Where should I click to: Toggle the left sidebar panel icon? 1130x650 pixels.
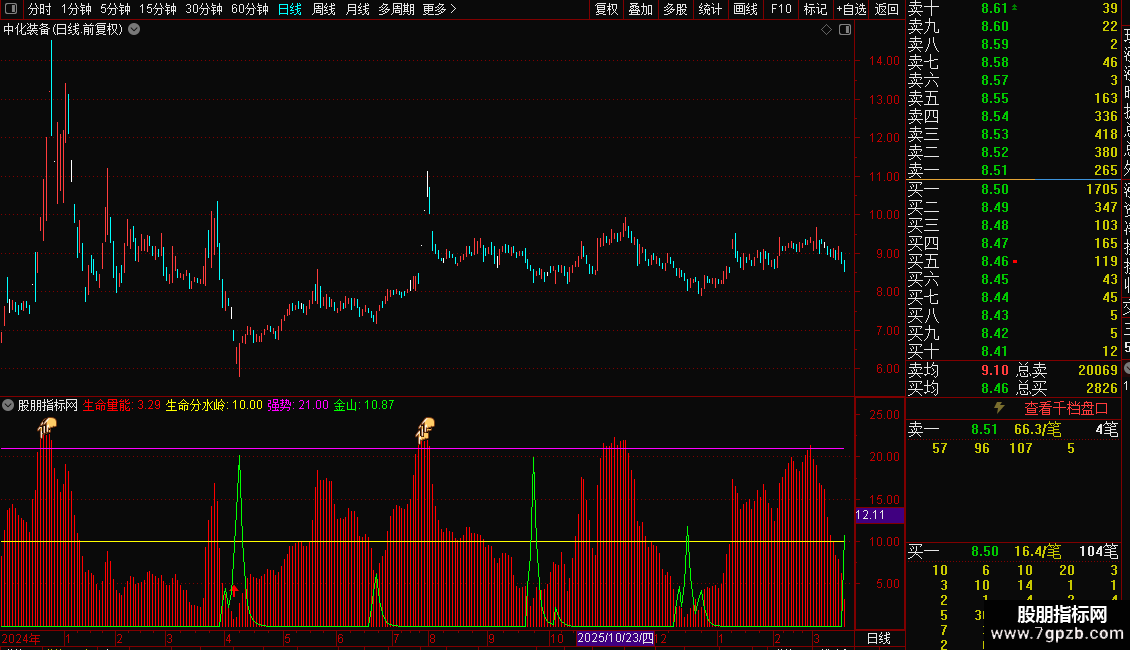click(11, 9)
